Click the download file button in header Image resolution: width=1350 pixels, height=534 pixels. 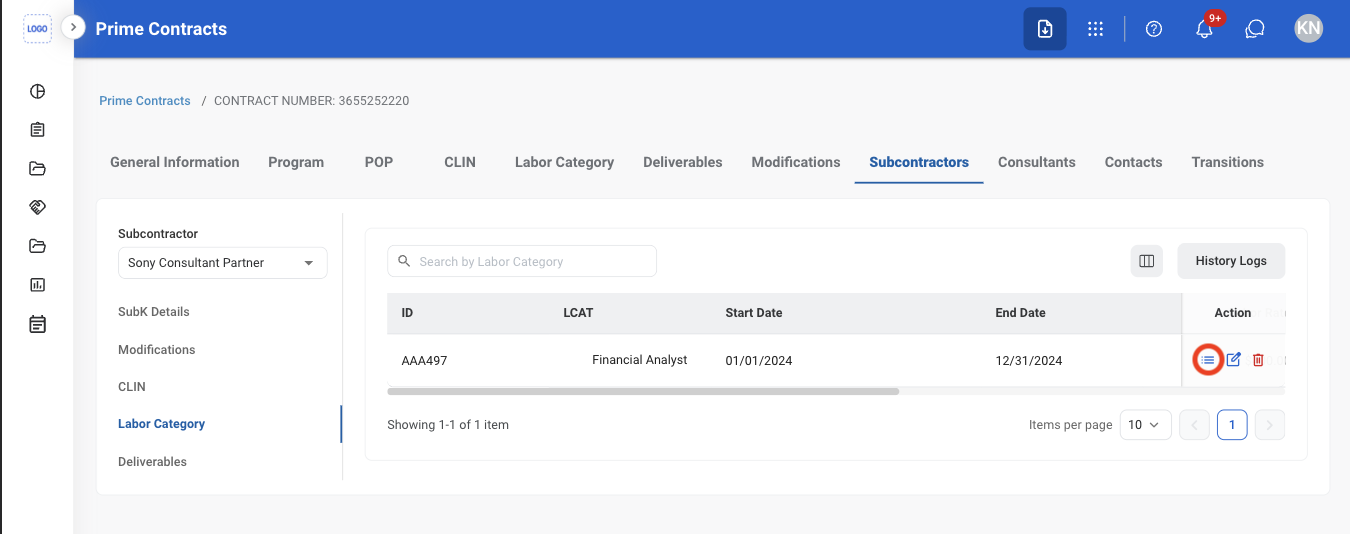point(1045,29)
